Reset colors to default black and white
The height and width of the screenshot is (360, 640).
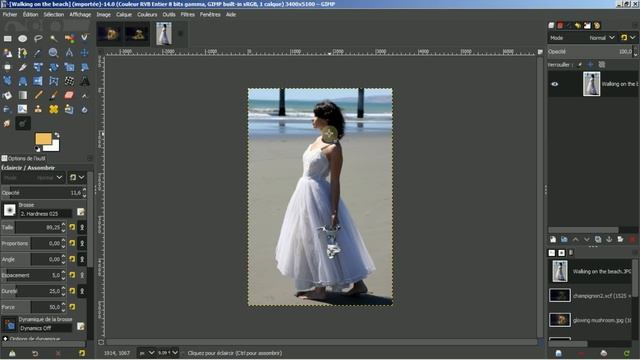pyautogui.click(x=38, y=149)
